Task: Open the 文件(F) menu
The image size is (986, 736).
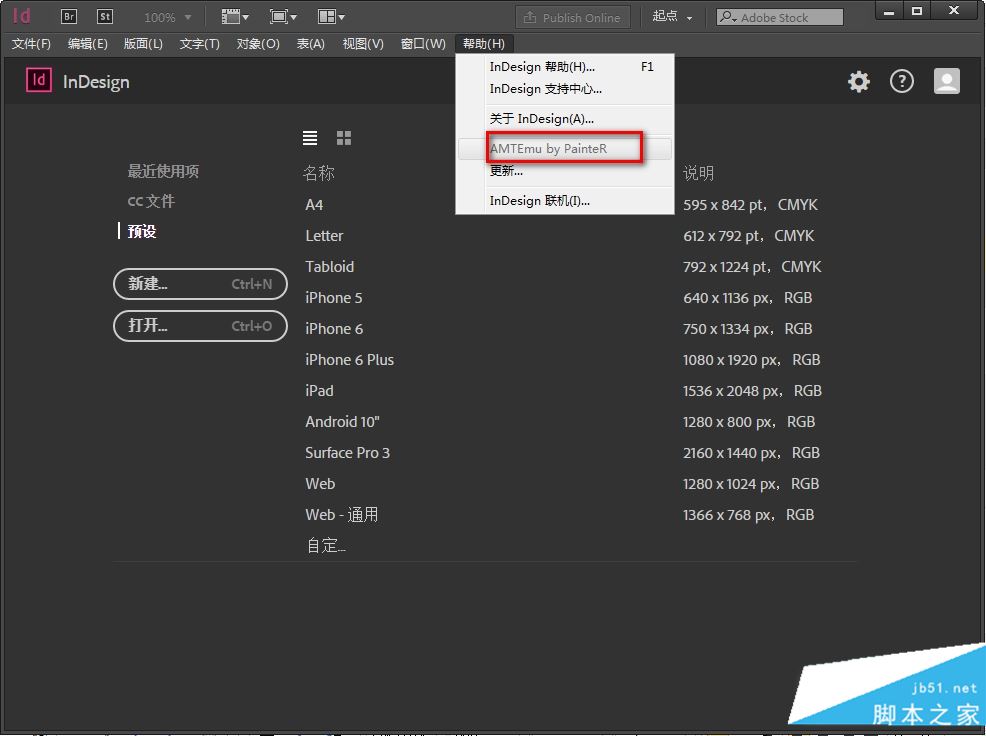Action: click(31, 43)
